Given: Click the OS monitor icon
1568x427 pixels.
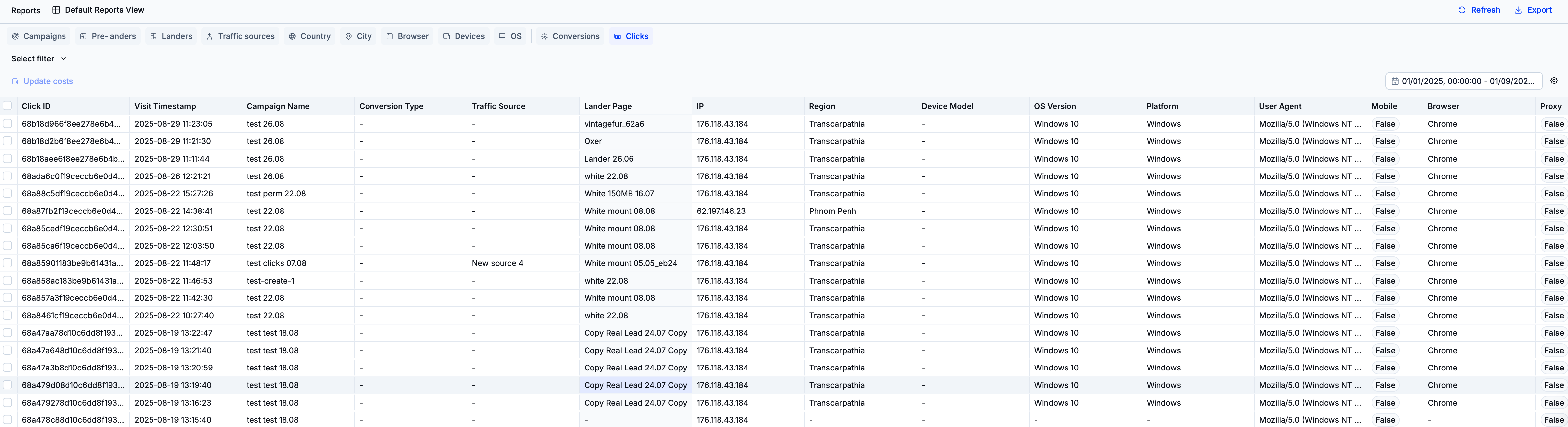Looking at the screenshot, I should coord(502,36).
